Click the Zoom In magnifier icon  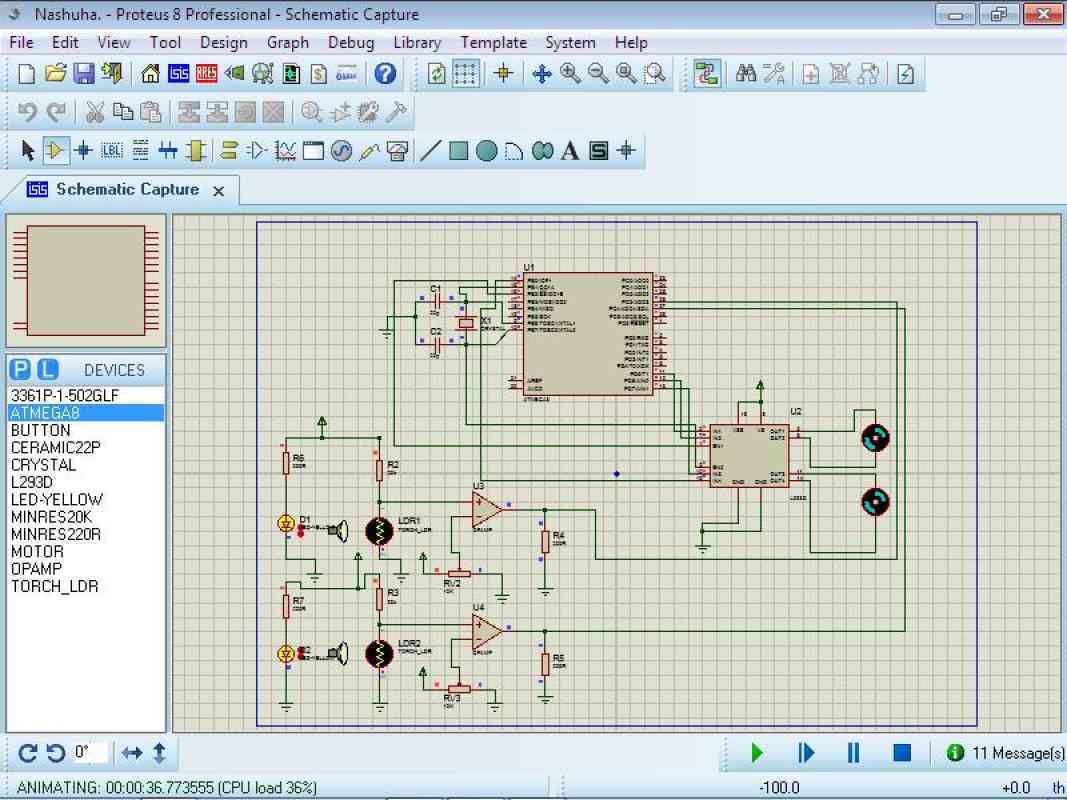[567, 73]
